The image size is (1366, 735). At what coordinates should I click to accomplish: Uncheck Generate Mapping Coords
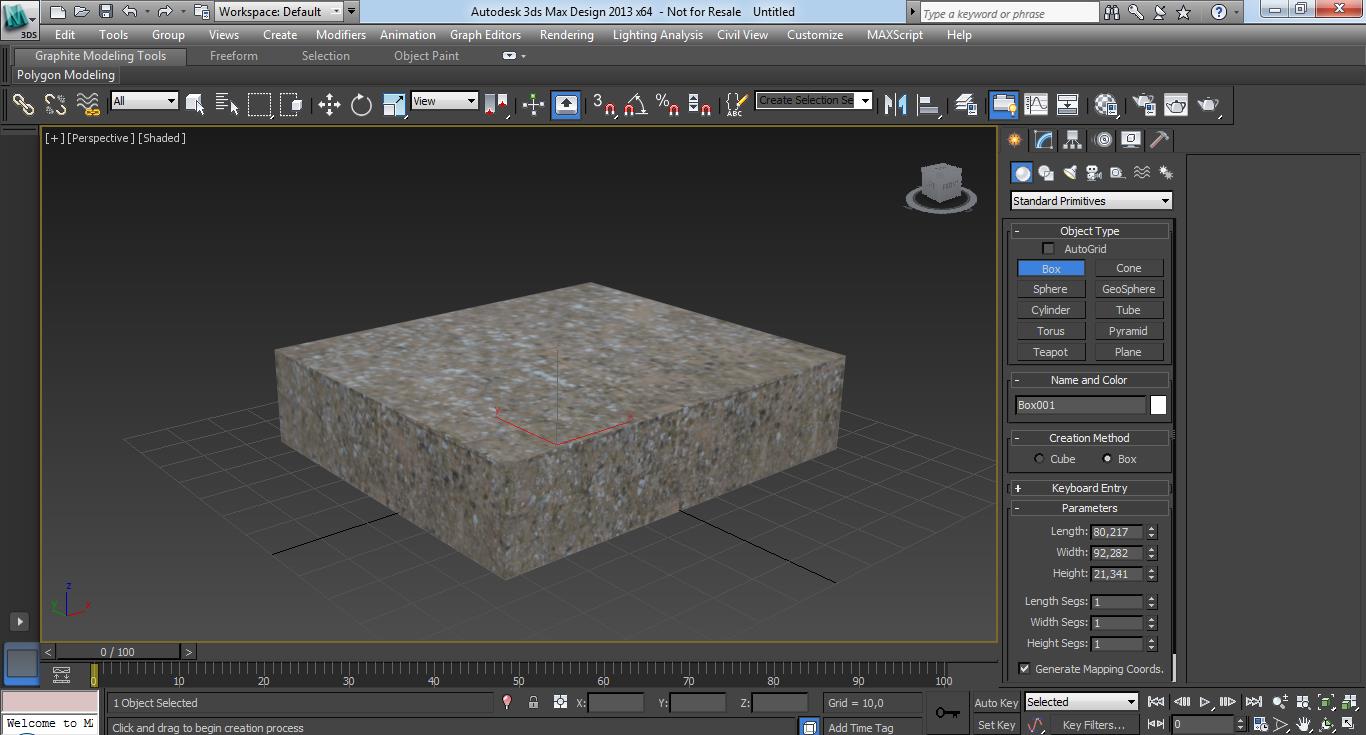1024,668
